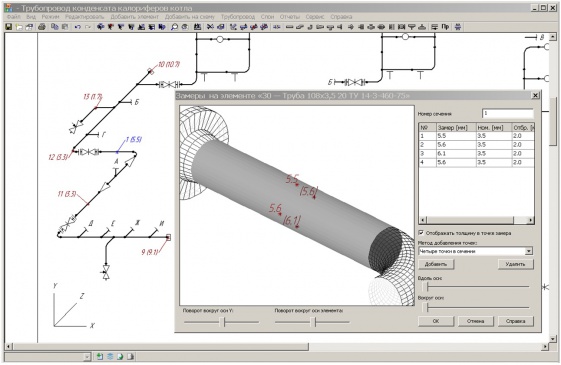Select the straight pipe element icon
The width and height of the screenshot is (561, 365).
tap(290, 27)
